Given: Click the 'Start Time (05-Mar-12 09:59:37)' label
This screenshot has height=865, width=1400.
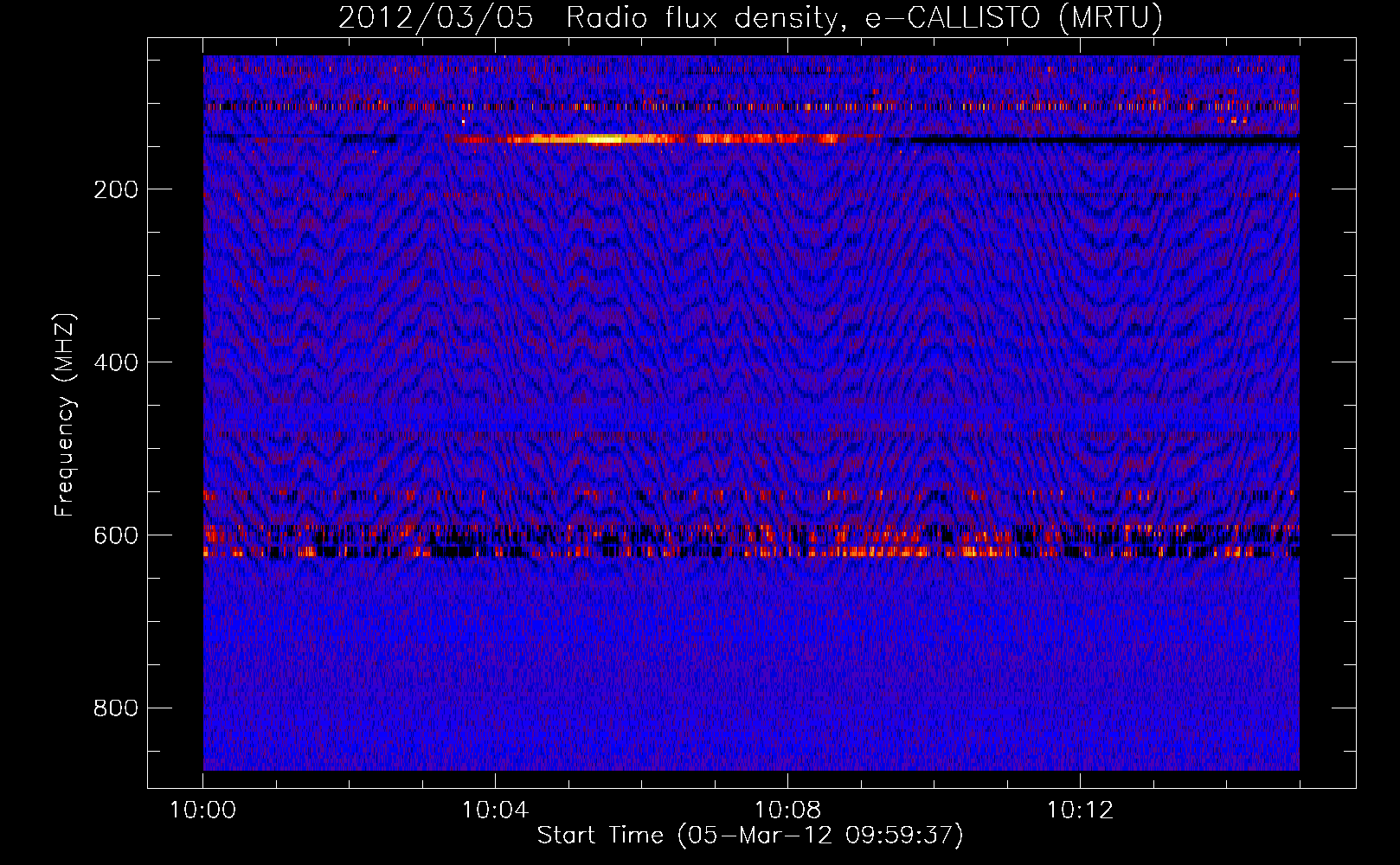Looking at the screenshot, I should click(750, 836).
